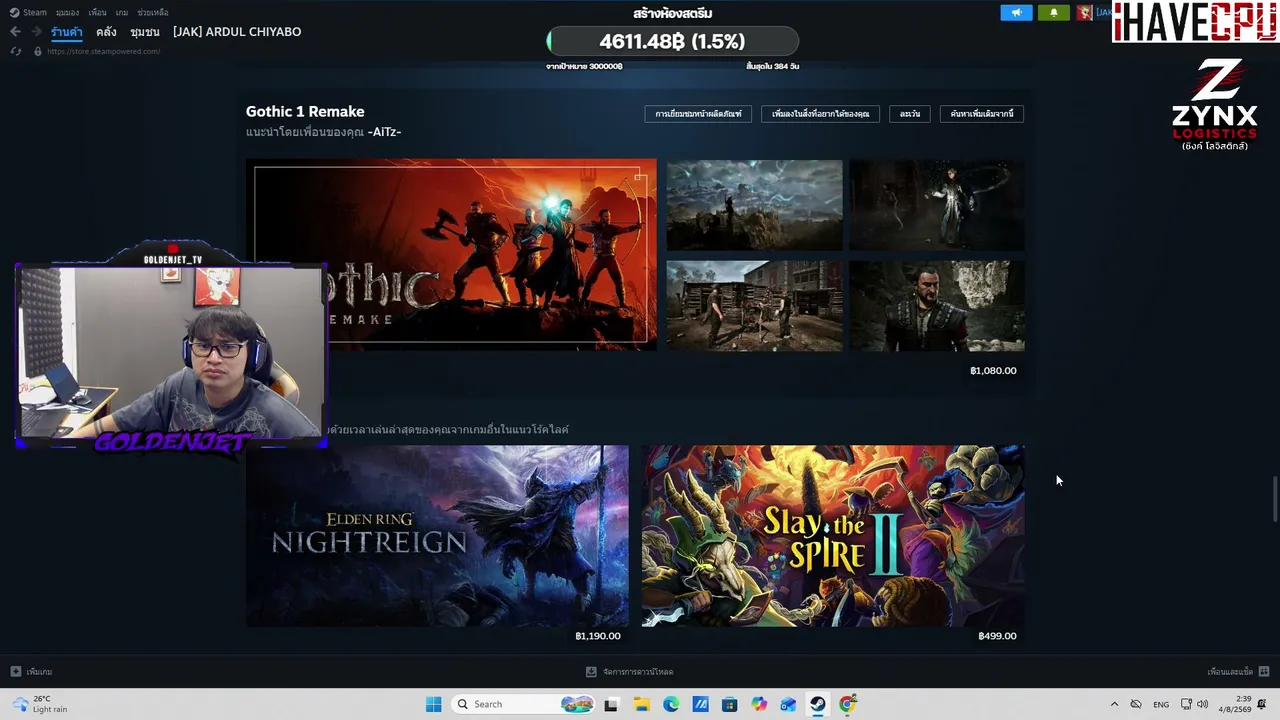Screen dimensions: 1280x720
Task: Open the Slay the Spire II capsule
Action: tap(833, 536)
